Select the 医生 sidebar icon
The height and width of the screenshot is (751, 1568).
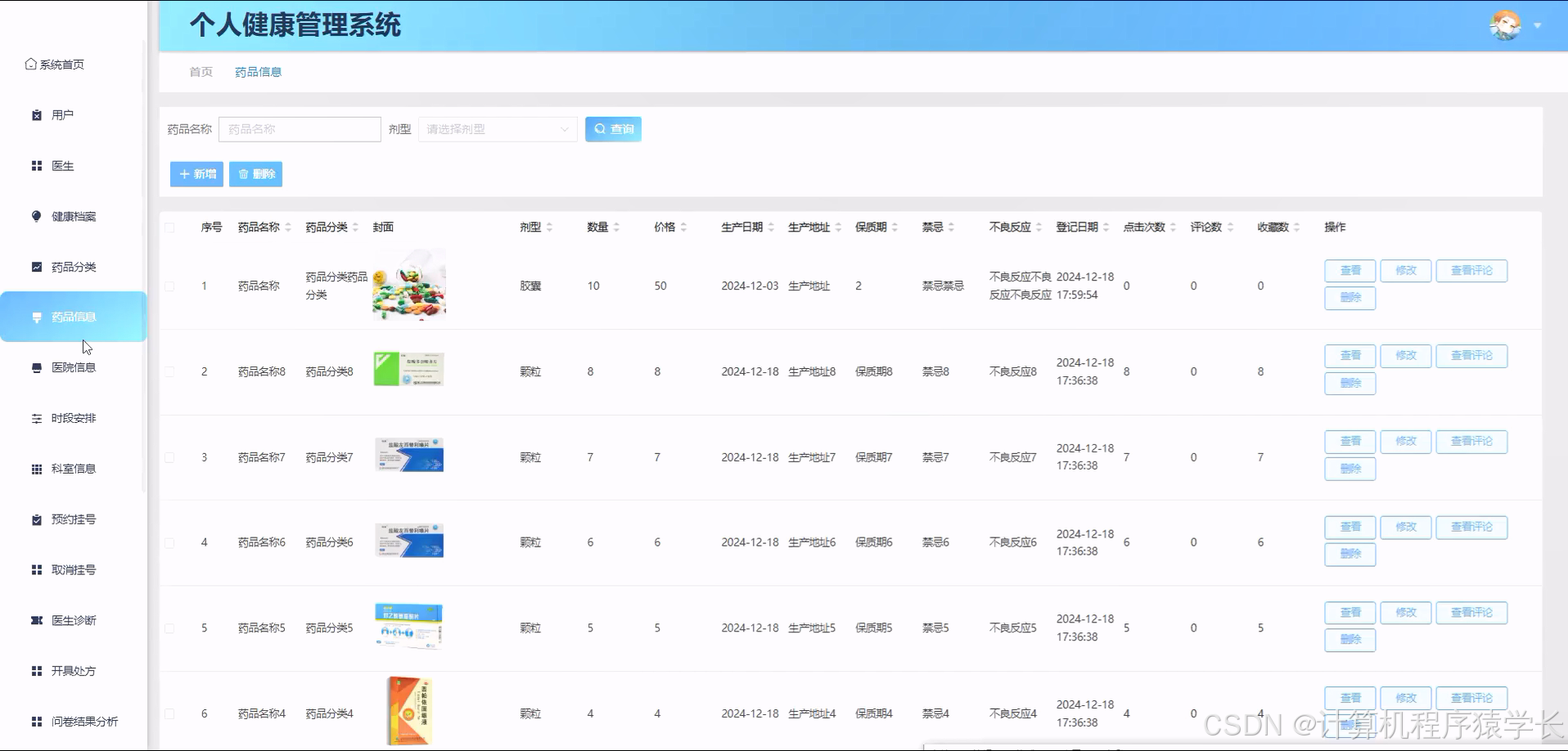pyautogui.click(x=36, y=165)
